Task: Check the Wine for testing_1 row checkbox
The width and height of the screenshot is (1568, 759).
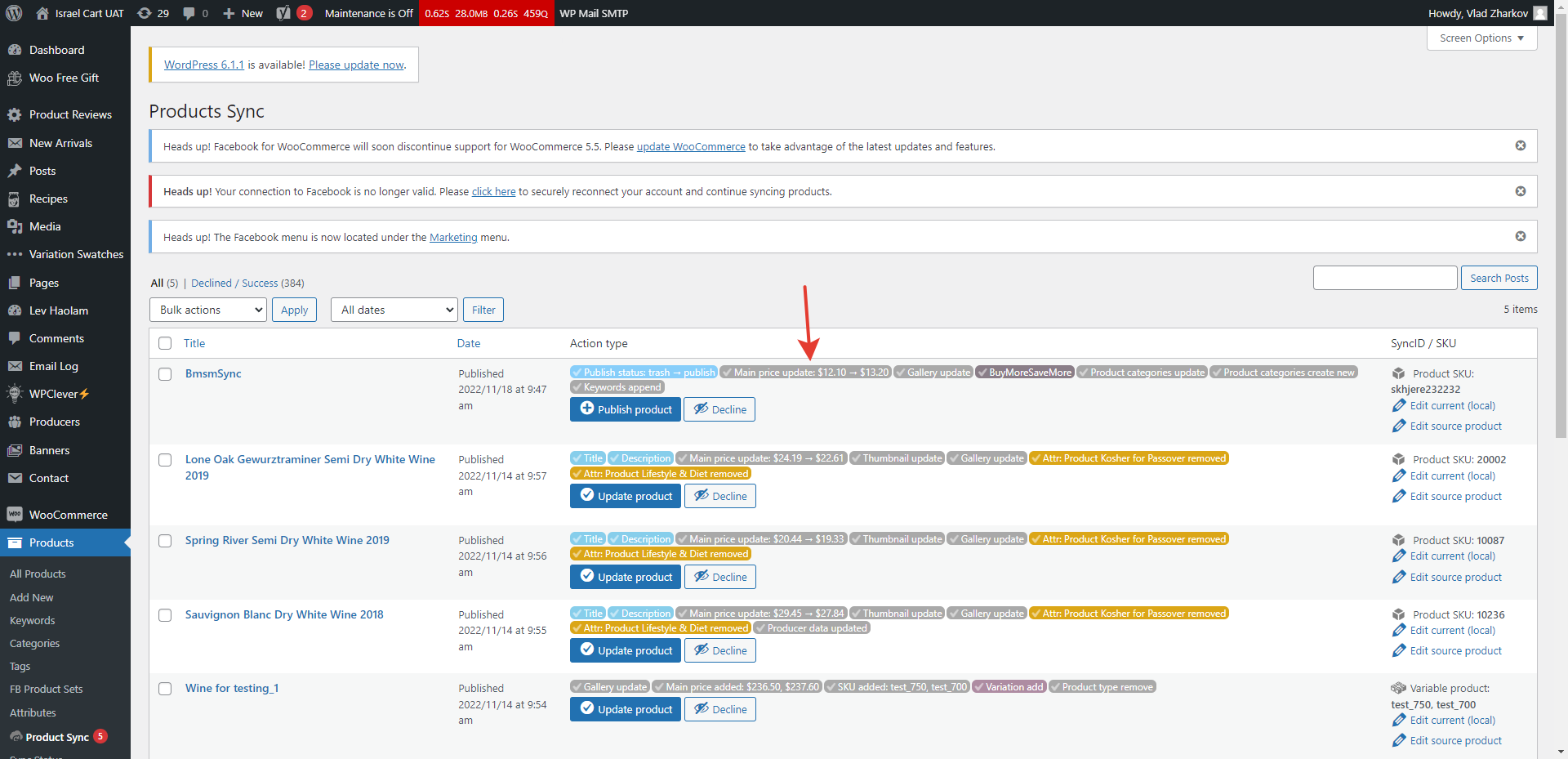Action: 165,689
